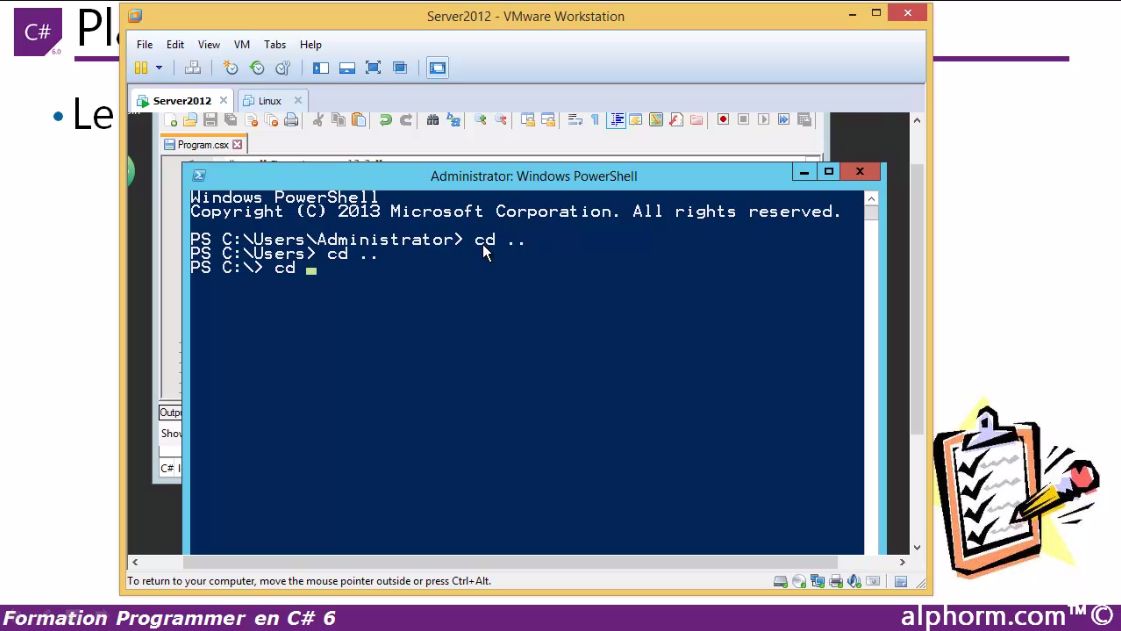Click the VMware Workstation title bar app icon
This screenshot has height=631, width=1121.
tap(135, 16)
